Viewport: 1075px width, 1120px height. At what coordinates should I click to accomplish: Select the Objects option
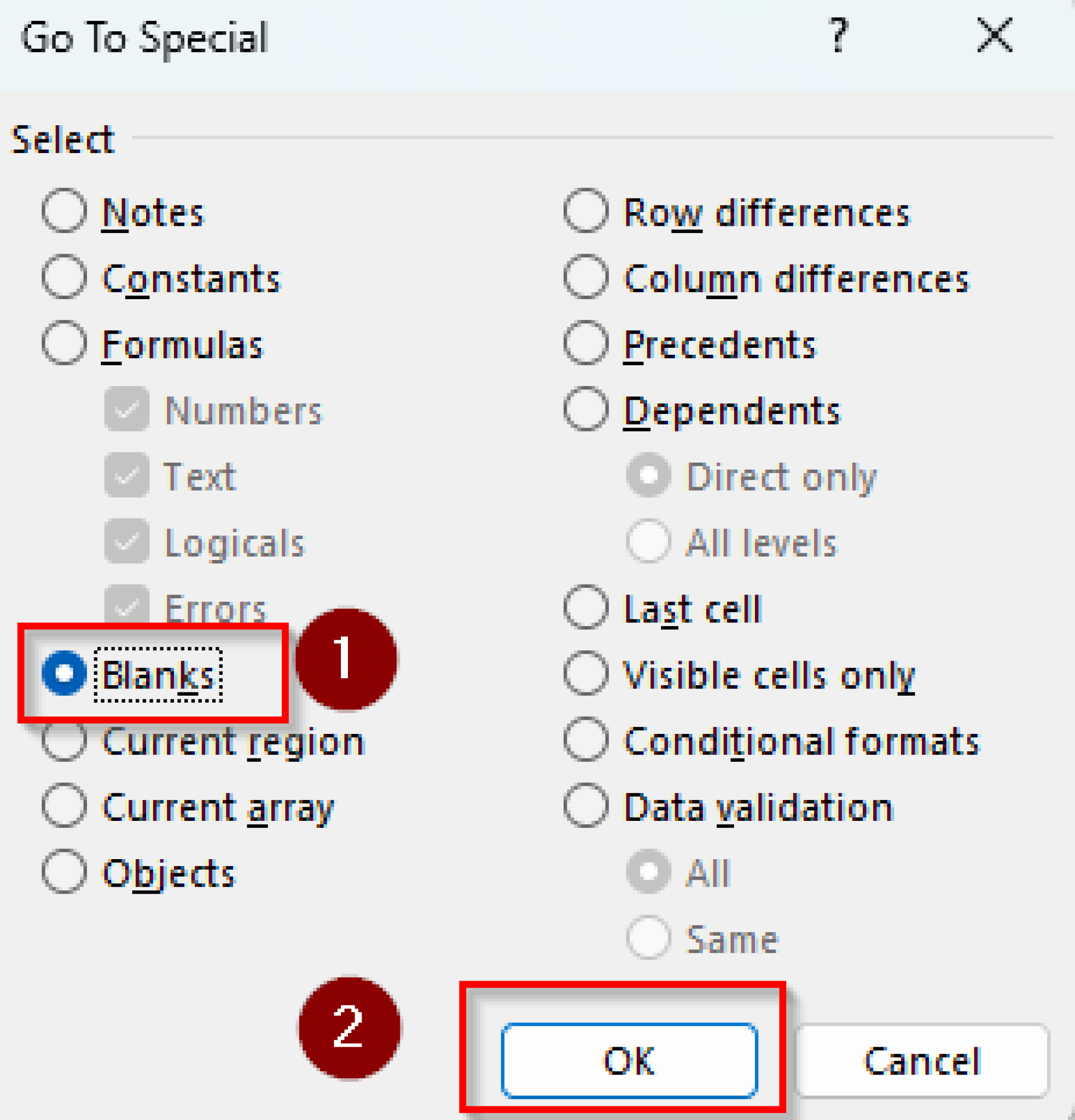pyautogui.click(x=64, y=871)
